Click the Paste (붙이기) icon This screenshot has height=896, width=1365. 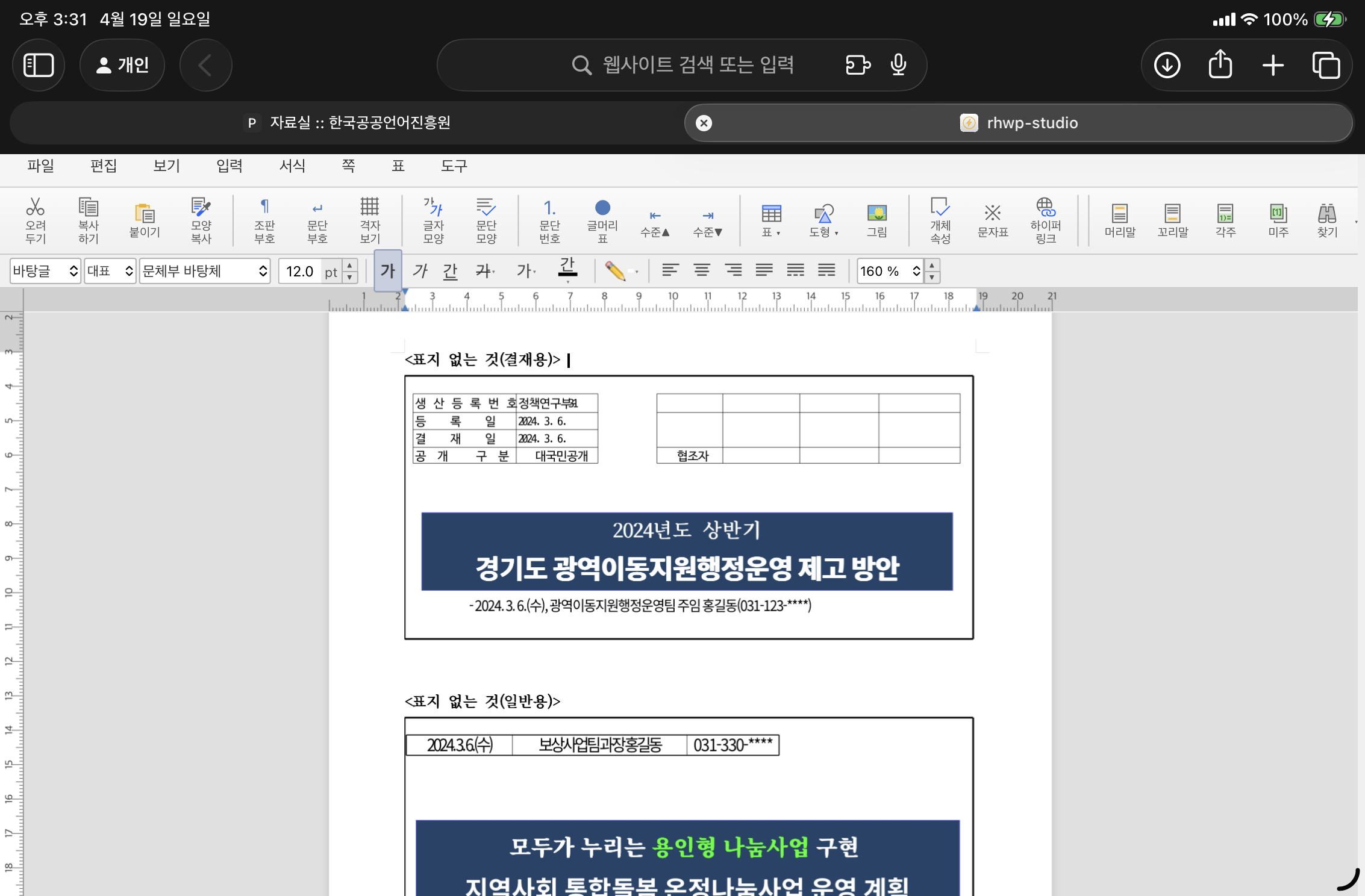(145, 220)
